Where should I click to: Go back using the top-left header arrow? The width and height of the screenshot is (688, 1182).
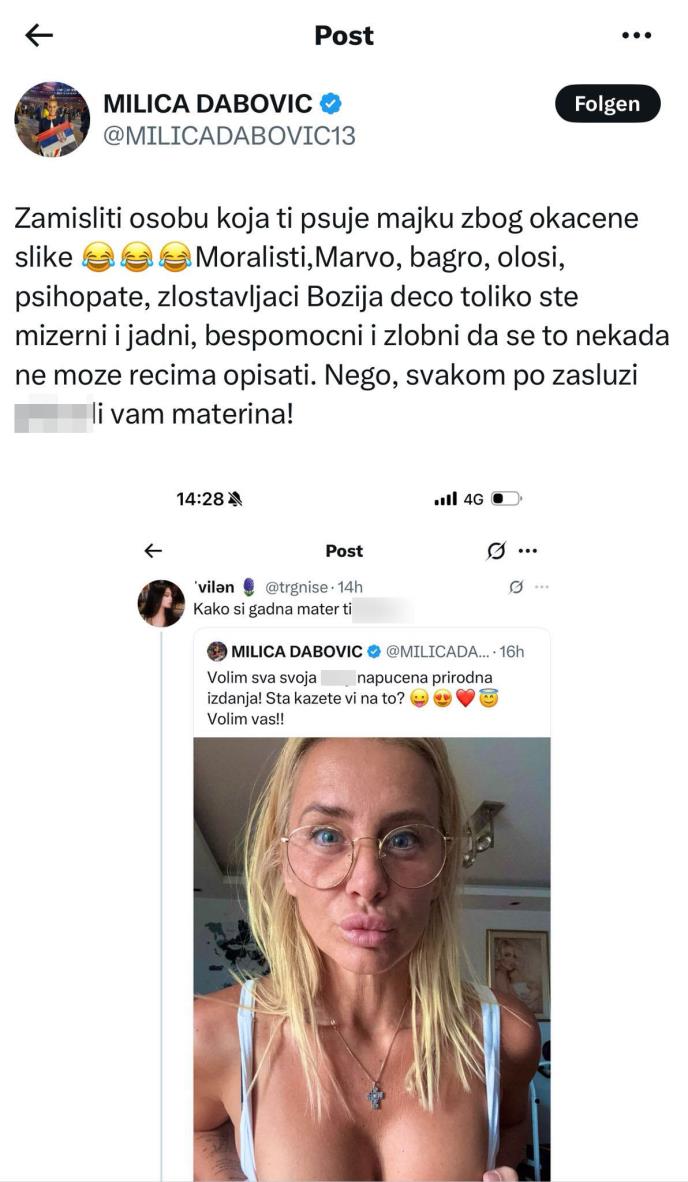pos(39,36)
